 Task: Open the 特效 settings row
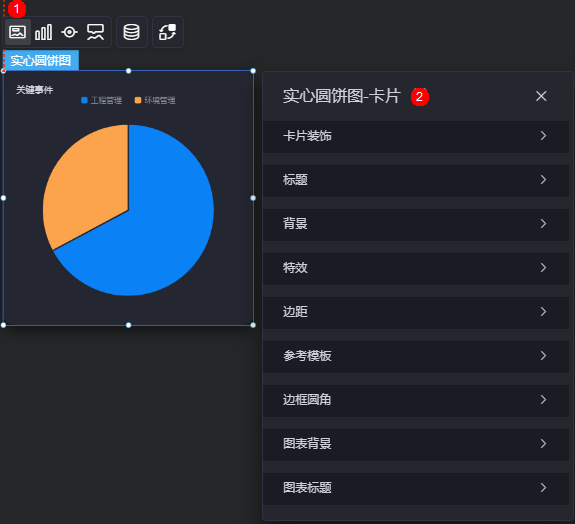(416, 268)
